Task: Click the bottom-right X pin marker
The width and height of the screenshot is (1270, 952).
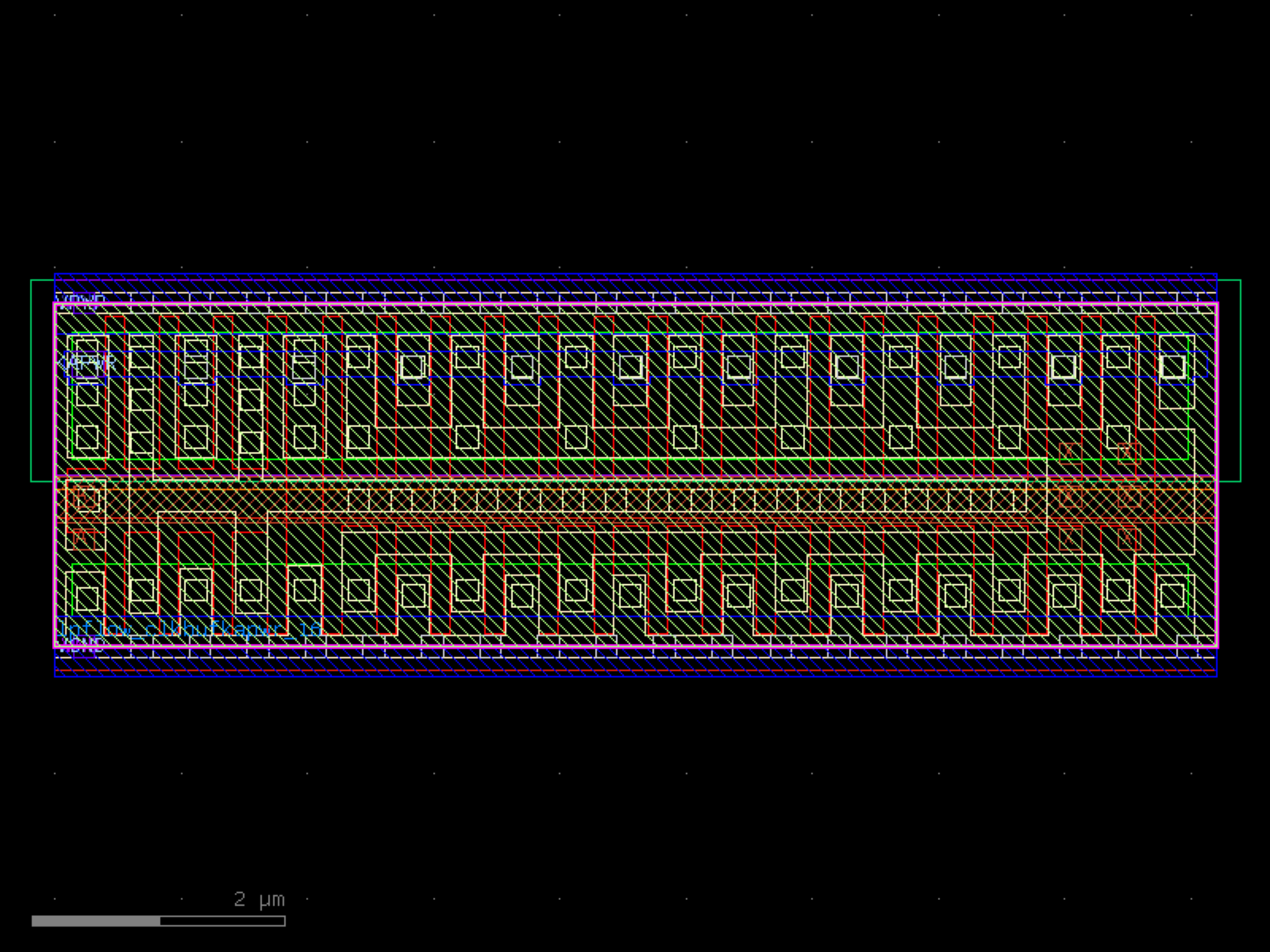Action: click(x=1128, y=538)
